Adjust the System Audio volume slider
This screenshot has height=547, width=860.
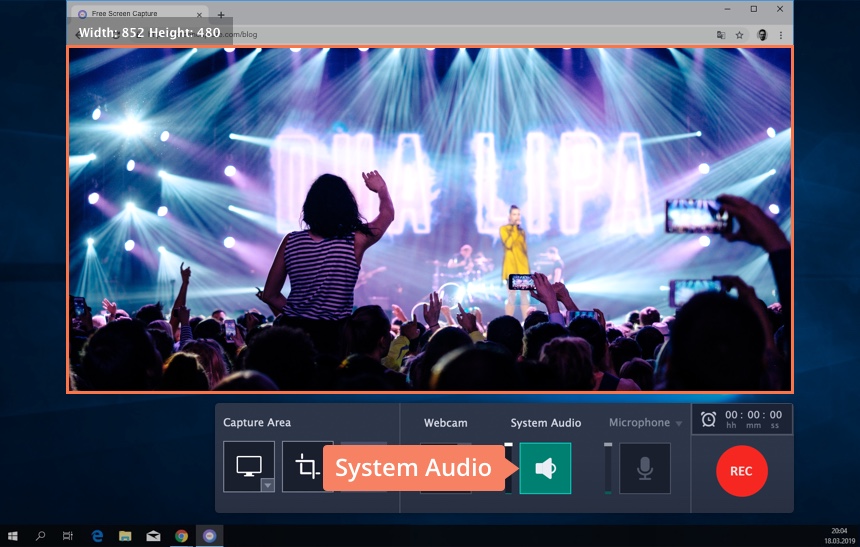coord(508,468)
